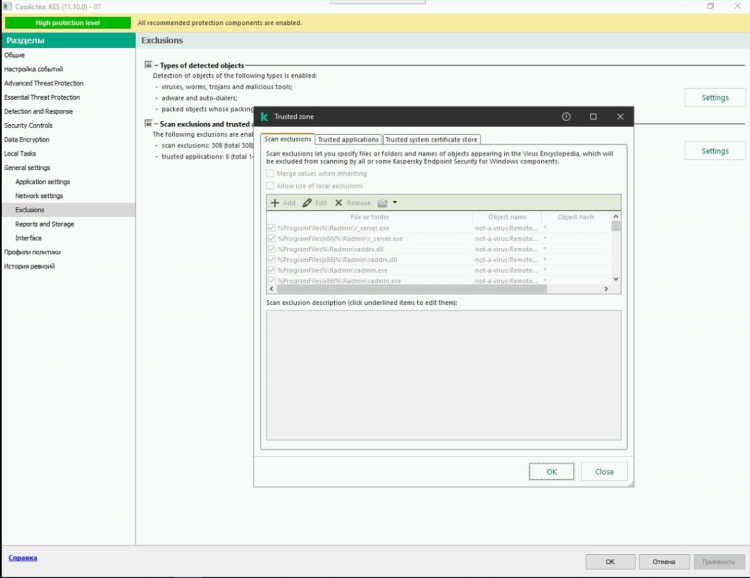Toggle checkbox for %ProgramFiles%\Radmin\r_server.exe row
Screen dimensions: 750x578
[272, 228]
